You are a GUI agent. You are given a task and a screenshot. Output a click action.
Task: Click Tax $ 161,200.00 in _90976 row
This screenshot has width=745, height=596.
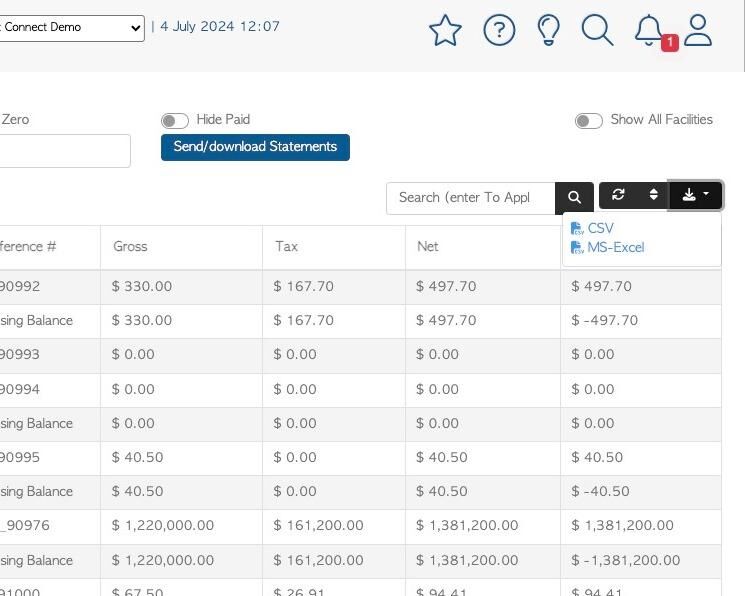318,526
